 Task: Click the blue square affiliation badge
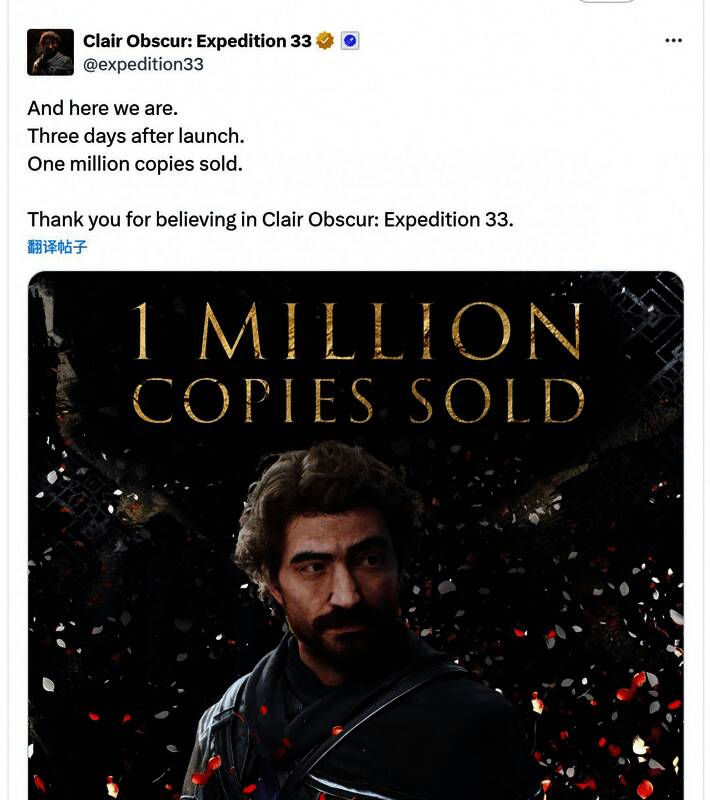tap(350, 41)
